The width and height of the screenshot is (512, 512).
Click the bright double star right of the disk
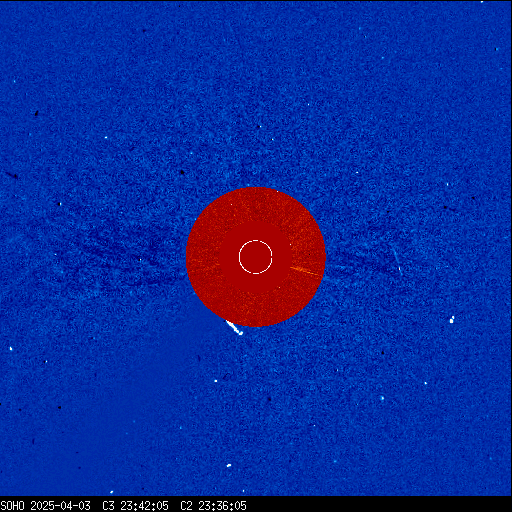(452, 319)
